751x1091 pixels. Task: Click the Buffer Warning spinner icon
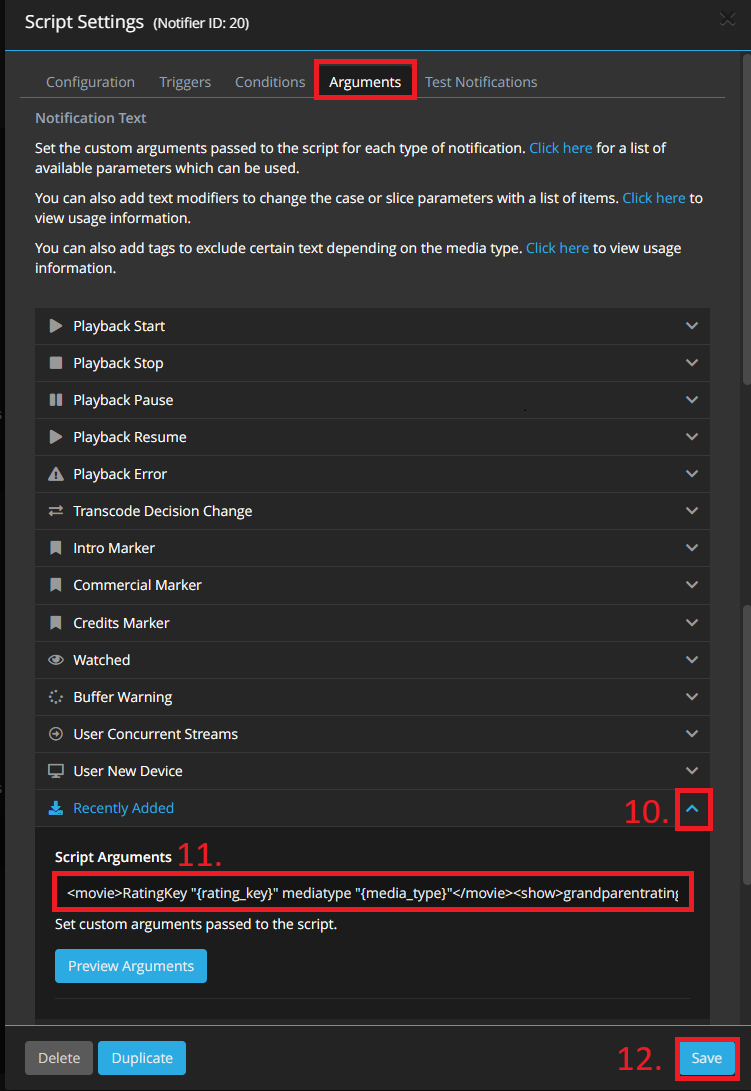56,697
